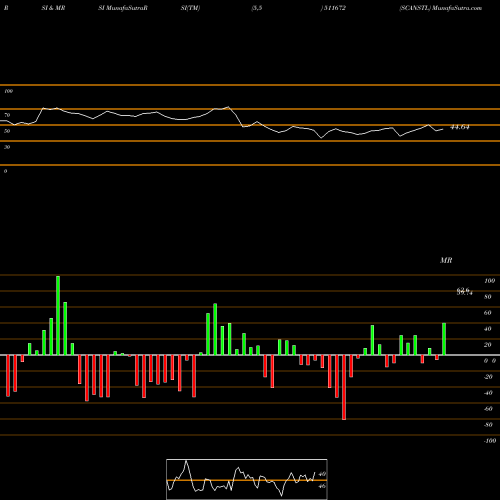Click the 0 label below the RSI panel
The width and height of the screenshot is (500, 500).
click(5, 171)
